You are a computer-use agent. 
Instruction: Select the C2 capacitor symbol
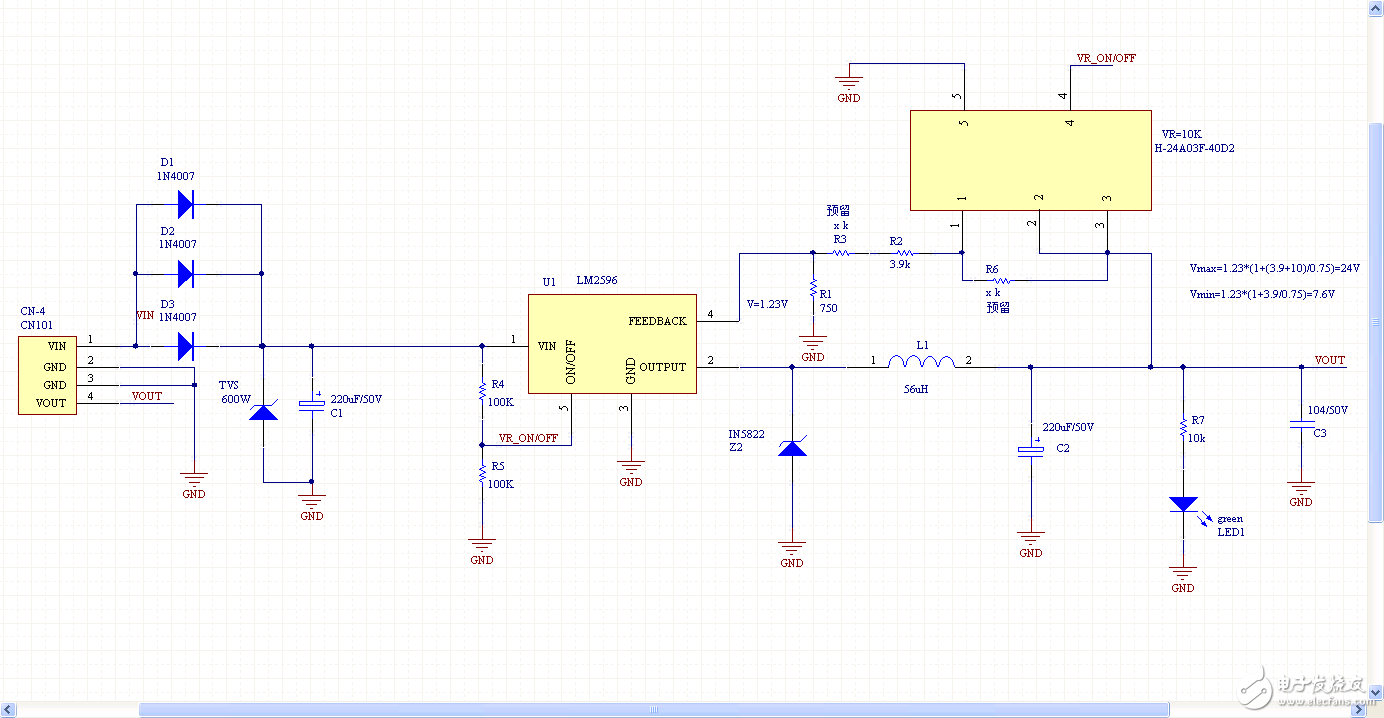pyautogui.click(x=1030, y=449)
